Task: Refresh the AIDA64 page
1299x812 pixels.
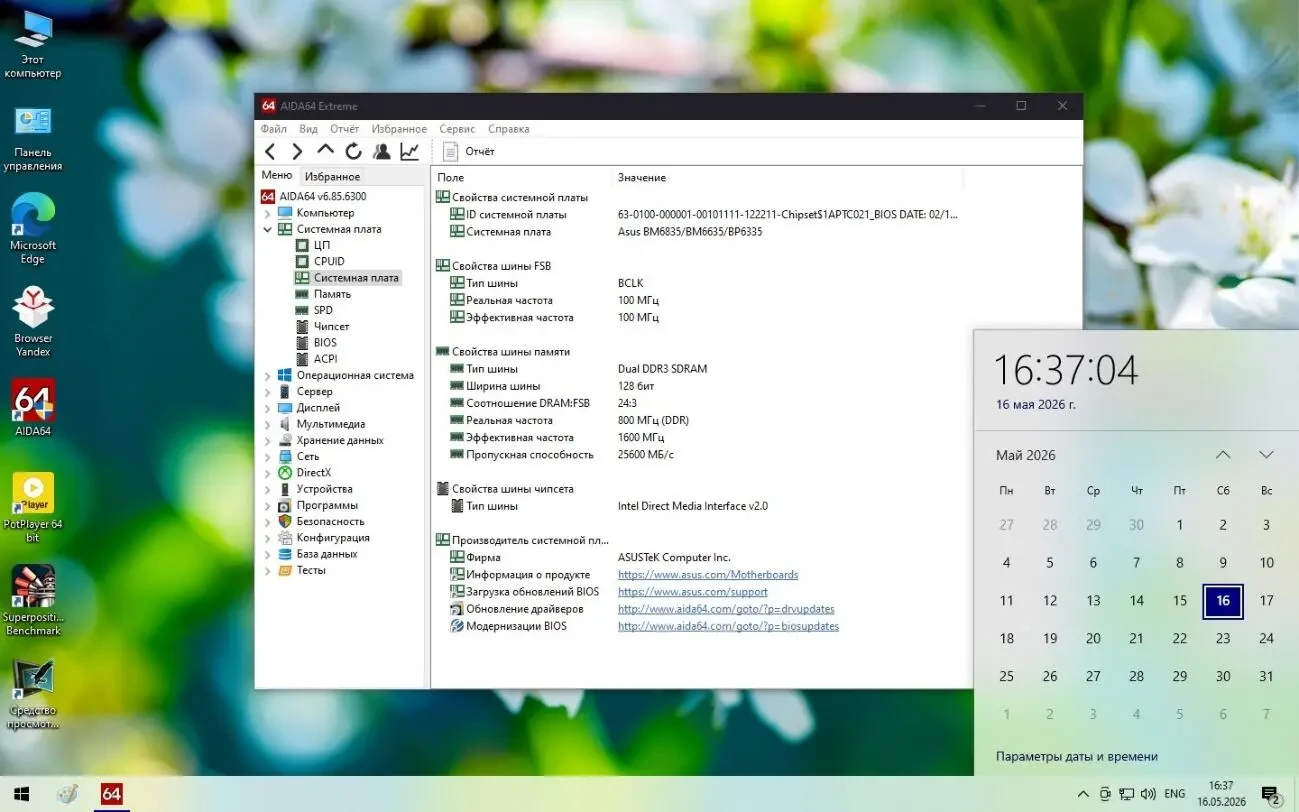Action: (353, 151)
